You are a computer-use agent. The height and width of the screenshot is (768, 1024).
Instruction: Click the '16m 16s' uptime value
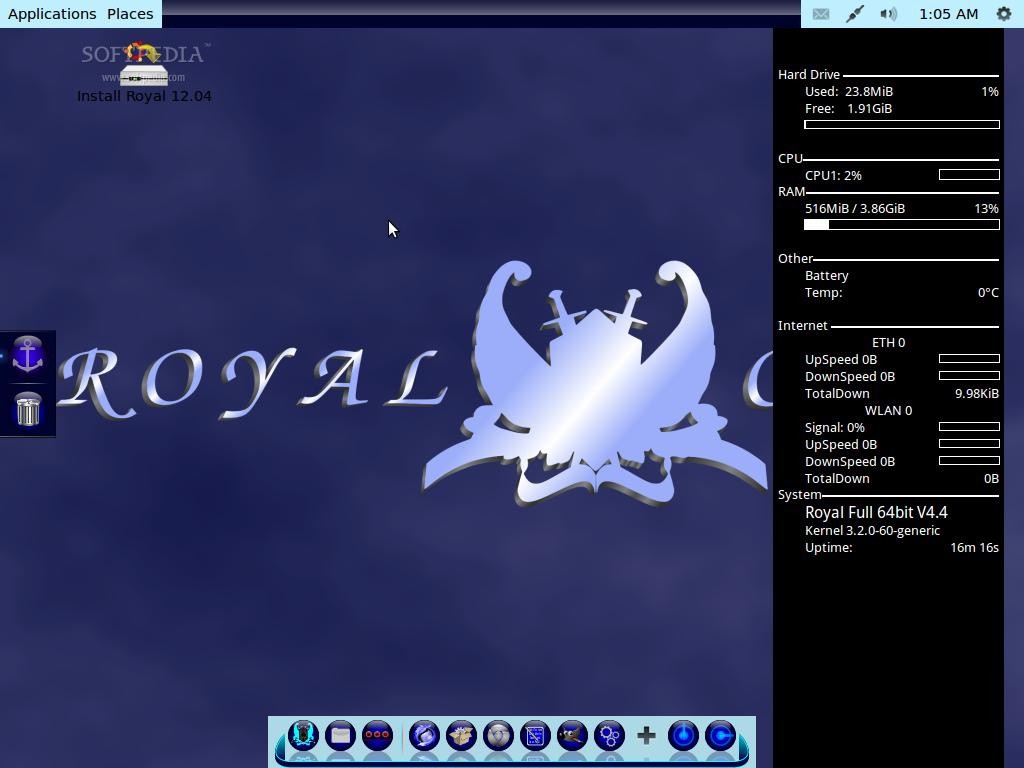coord(974,547)
